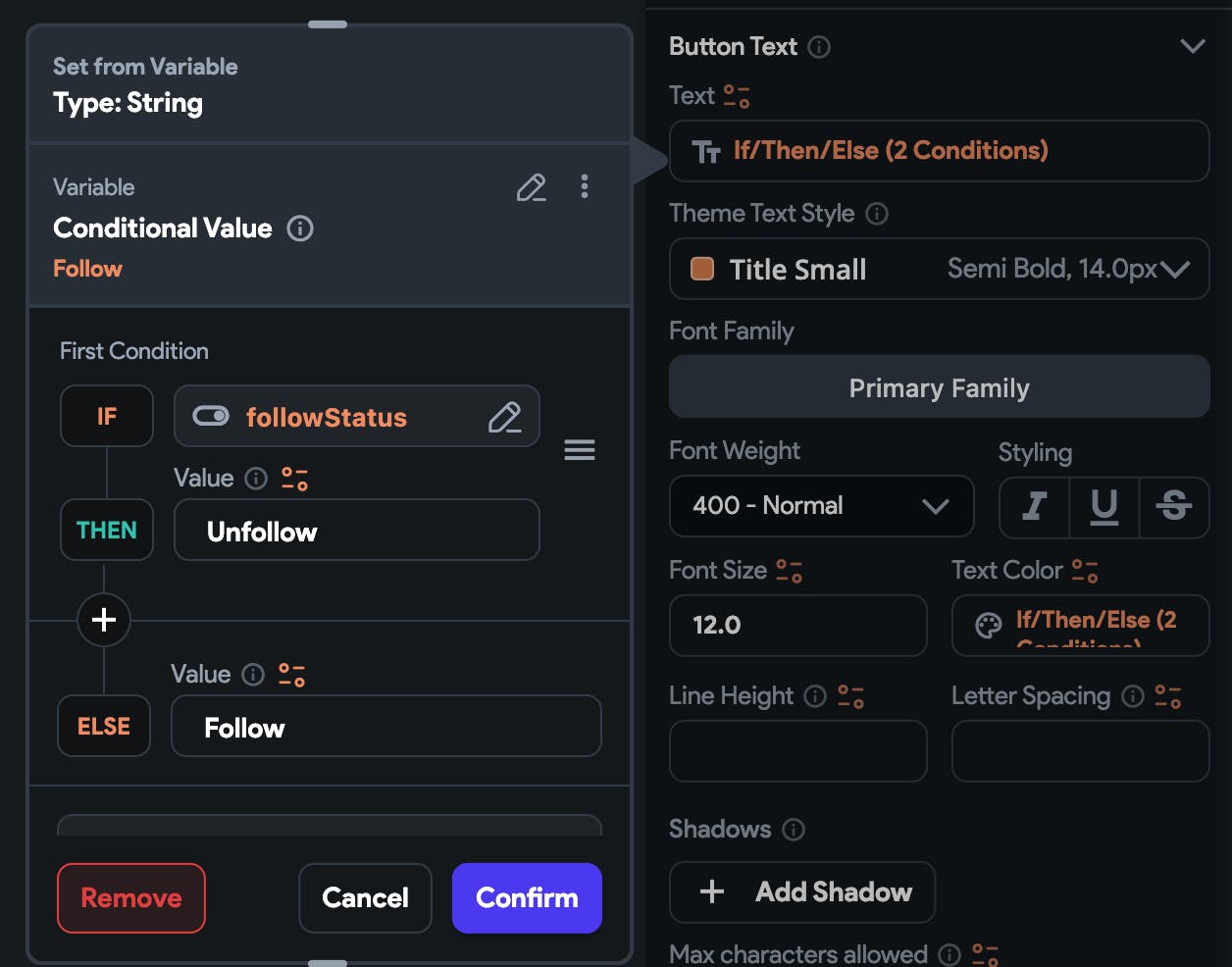This screenshot has width=1232, height=967.
Task: Click the red Remove button
Action: [x=131, y=898]
